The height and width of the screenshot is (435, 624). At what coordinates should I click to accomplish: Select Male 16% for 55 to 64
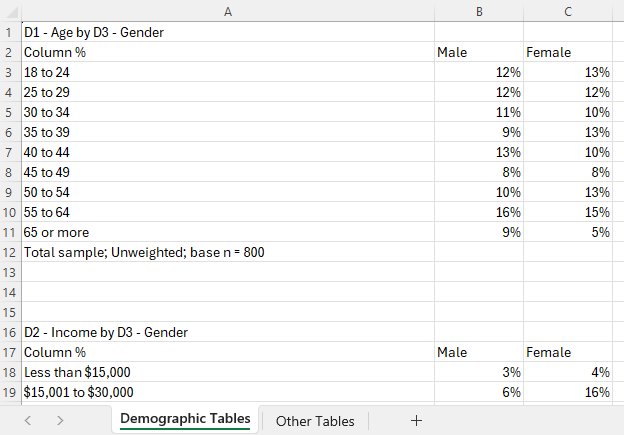tap(479, 212)
